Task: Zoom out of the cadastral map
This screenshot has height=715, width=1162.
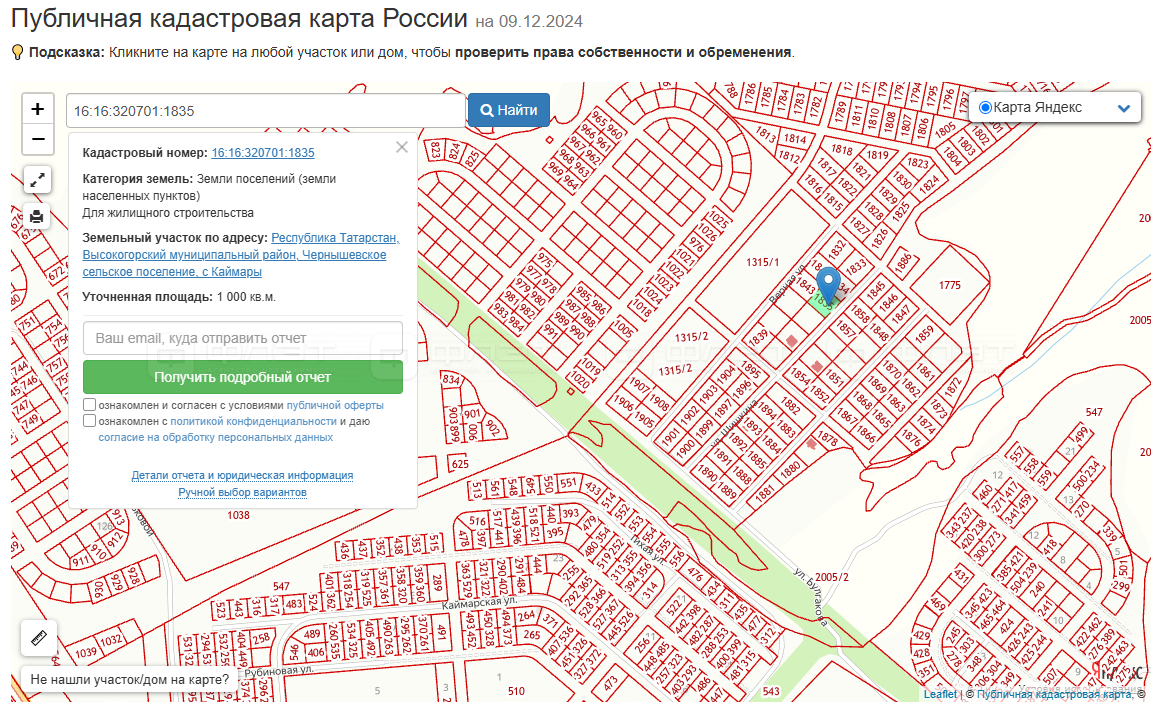Action: 38,138
